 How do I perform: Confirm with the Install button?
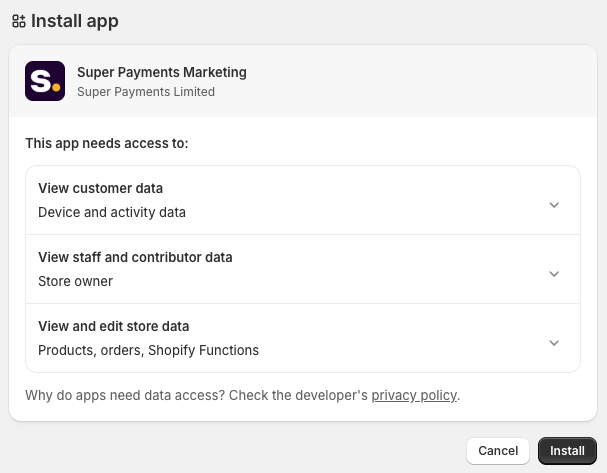(567, 451)
